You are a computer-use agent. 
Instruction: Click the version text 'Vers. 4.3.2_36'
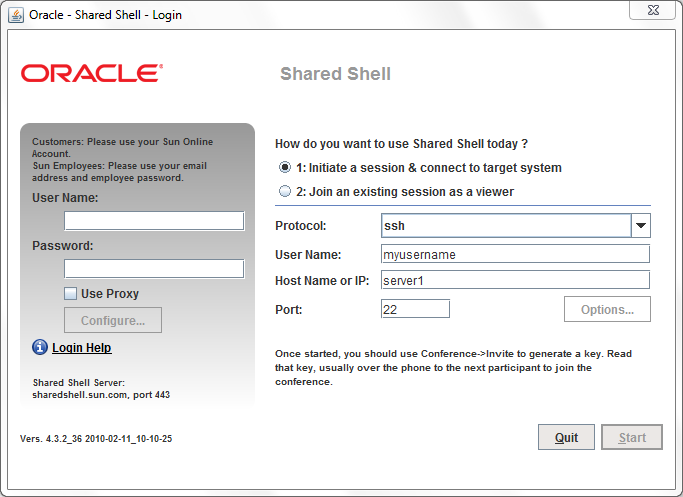(x=96, y=439)
